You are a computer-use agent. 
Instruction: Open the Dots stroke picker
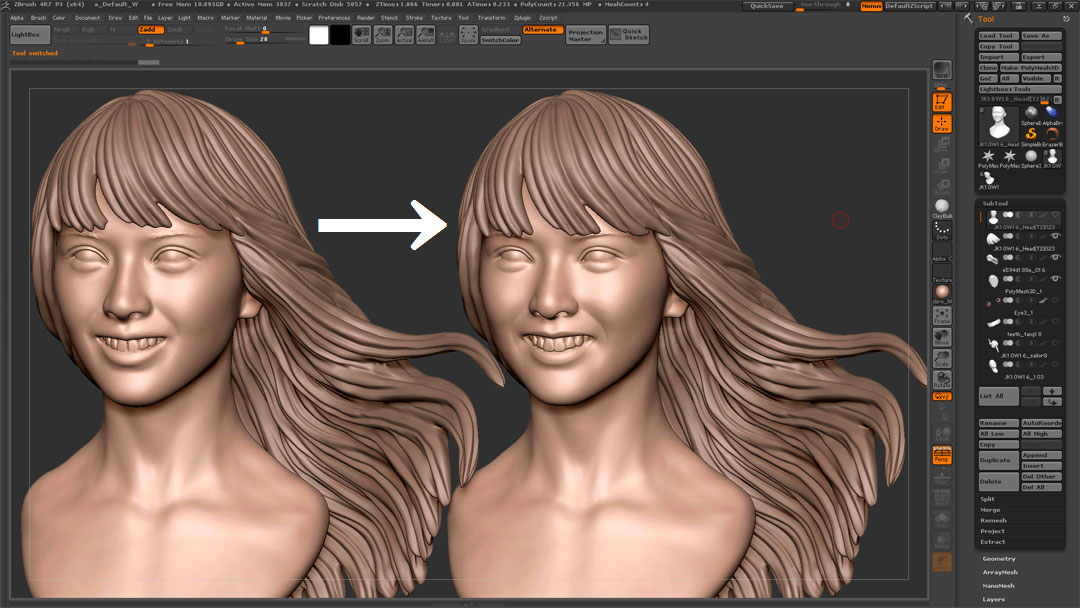942,230
